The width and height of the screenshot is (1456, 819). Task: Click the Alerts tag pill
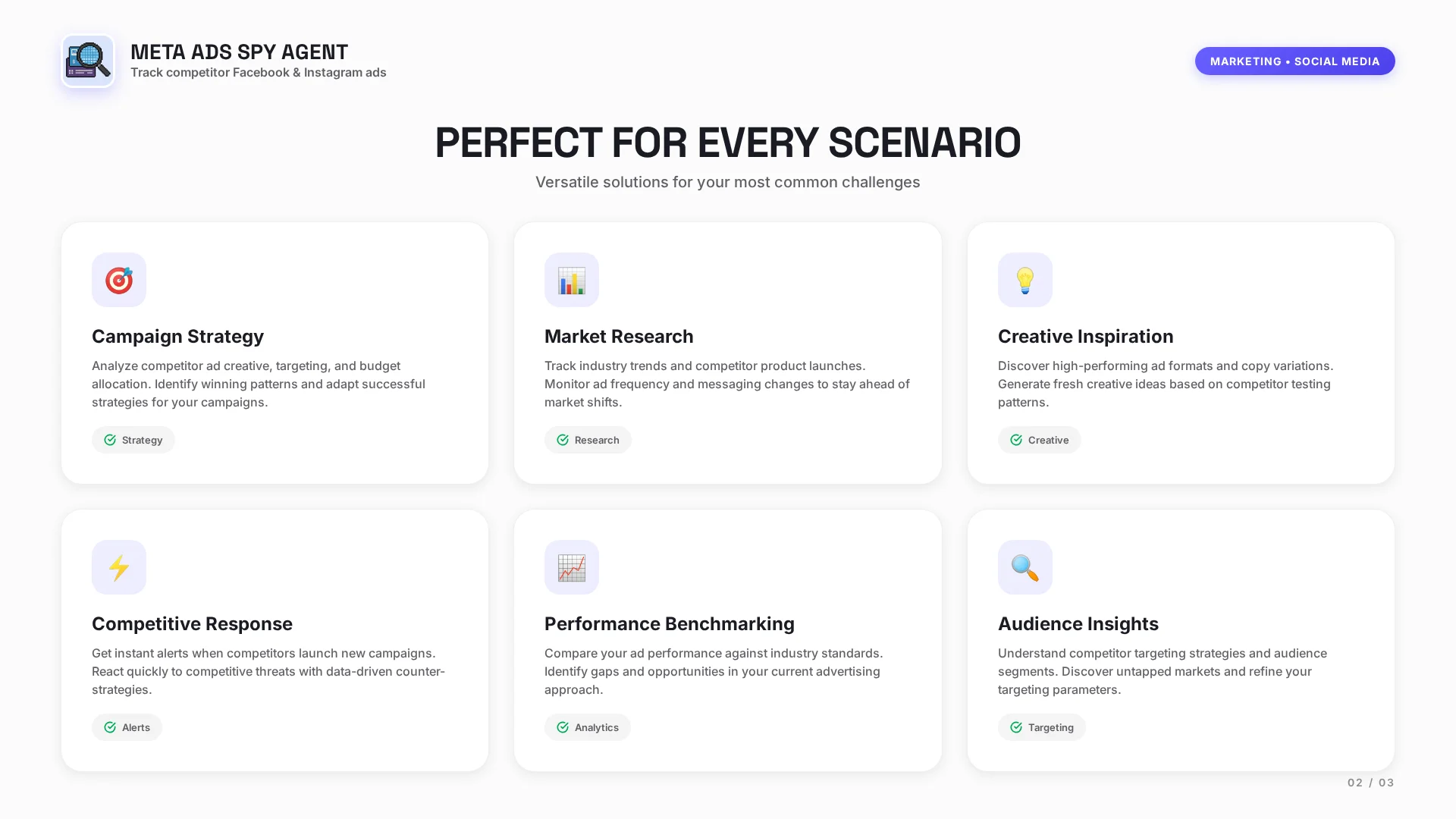(127, 727)
